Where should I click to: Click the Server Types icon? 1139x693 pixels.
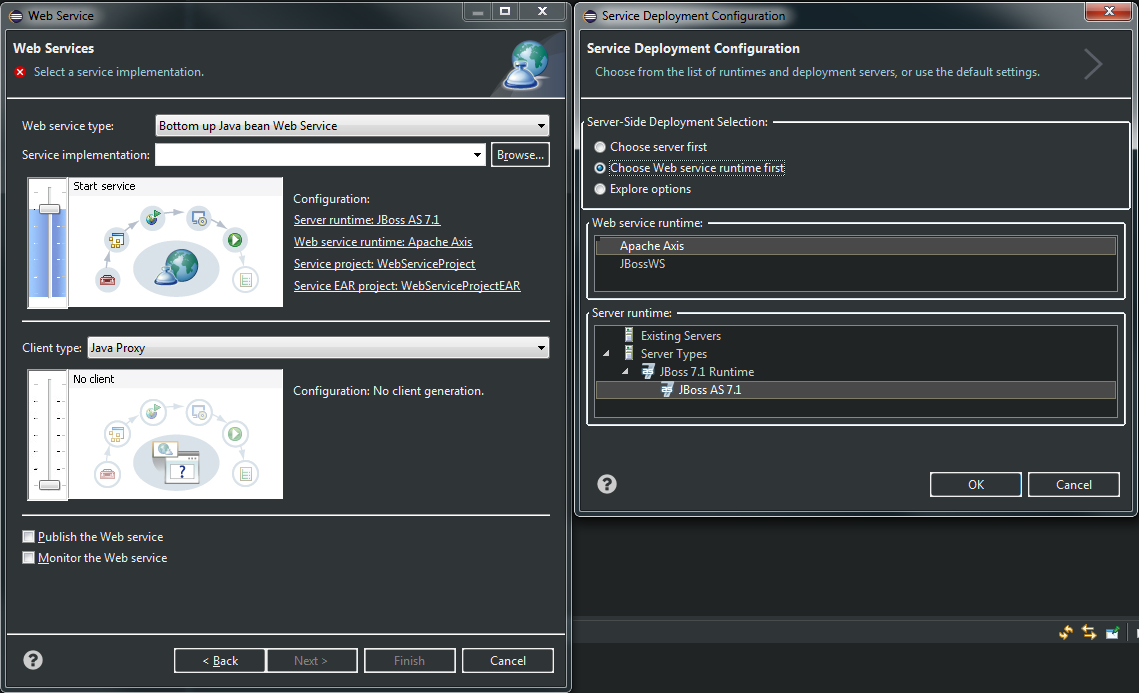click(629, 353)
